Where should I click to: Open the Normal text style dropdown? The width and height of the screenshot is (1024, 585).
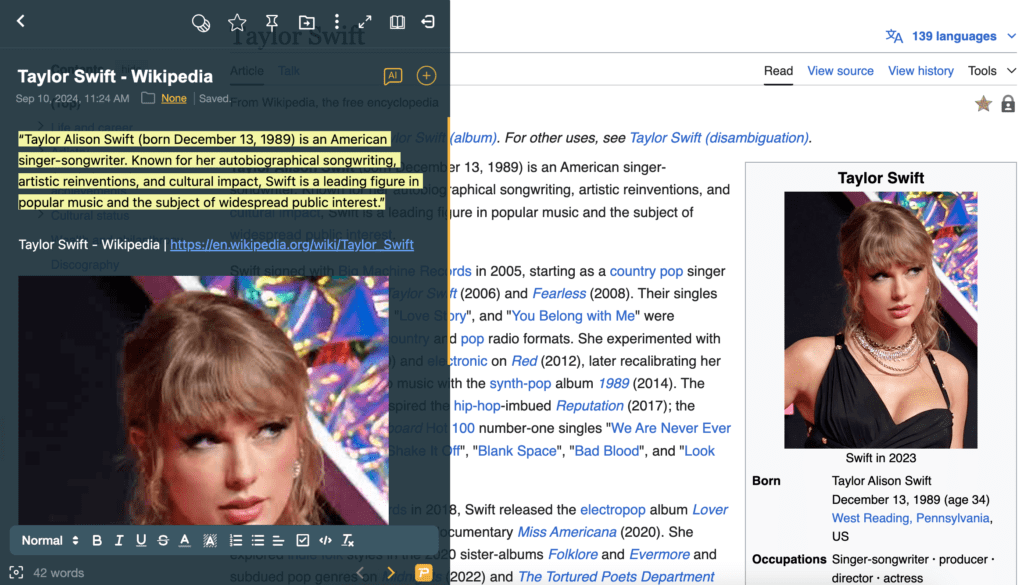(x=50, y=541)
